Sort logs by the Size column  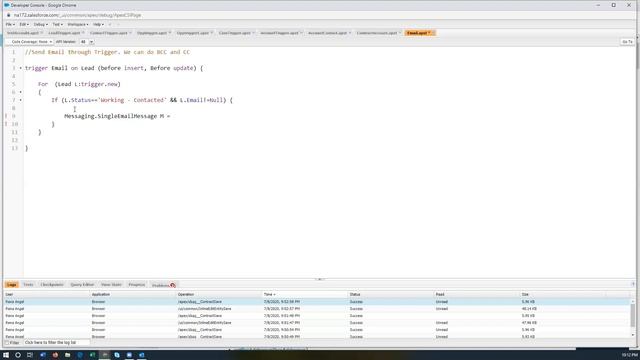click(x=563, y=294)
